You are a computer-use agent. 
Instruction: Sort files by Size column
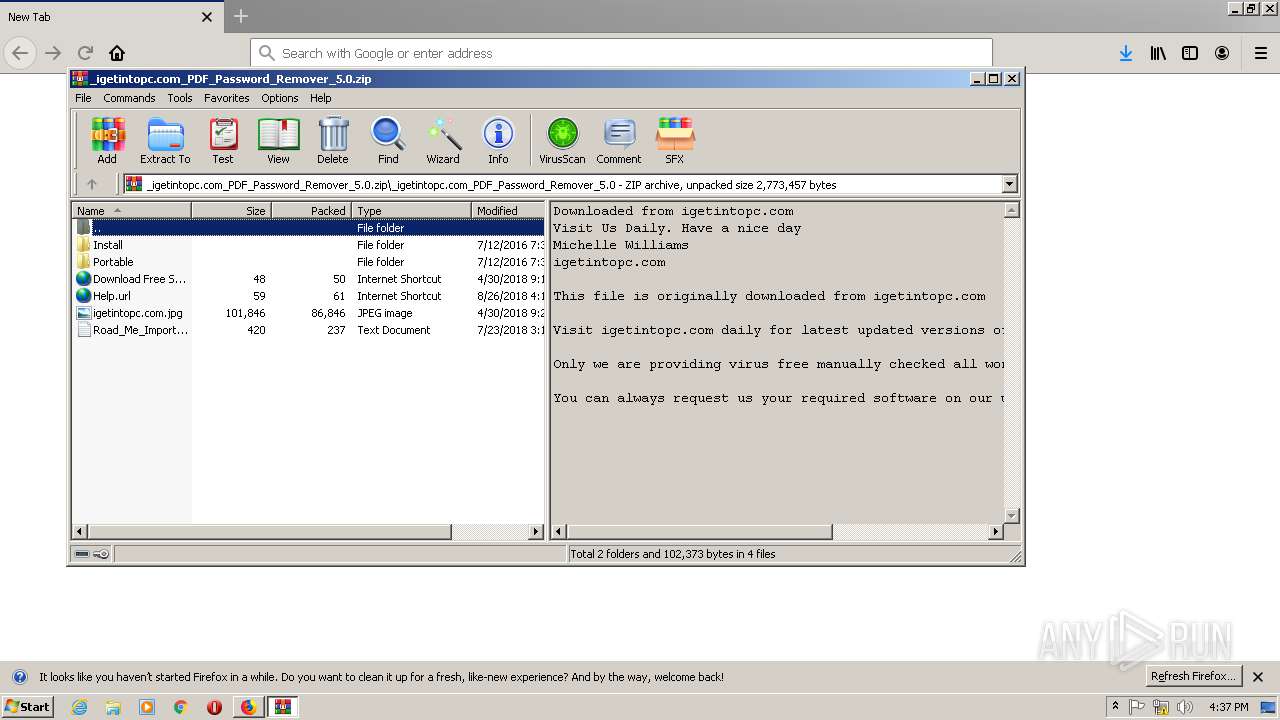[x=232, y=210]
